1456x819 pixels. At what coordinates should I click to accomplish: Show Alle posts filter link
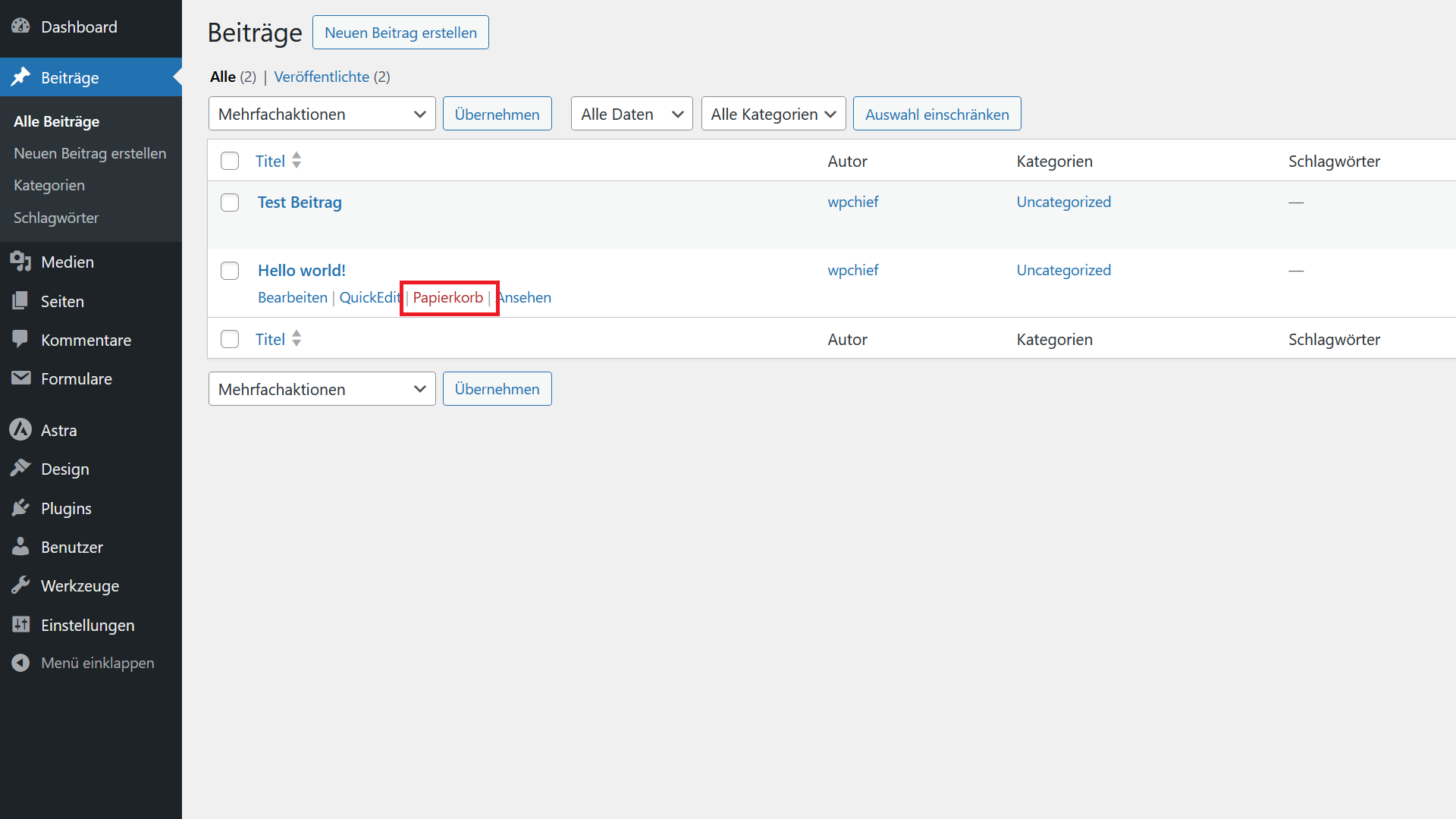[223, 77]
